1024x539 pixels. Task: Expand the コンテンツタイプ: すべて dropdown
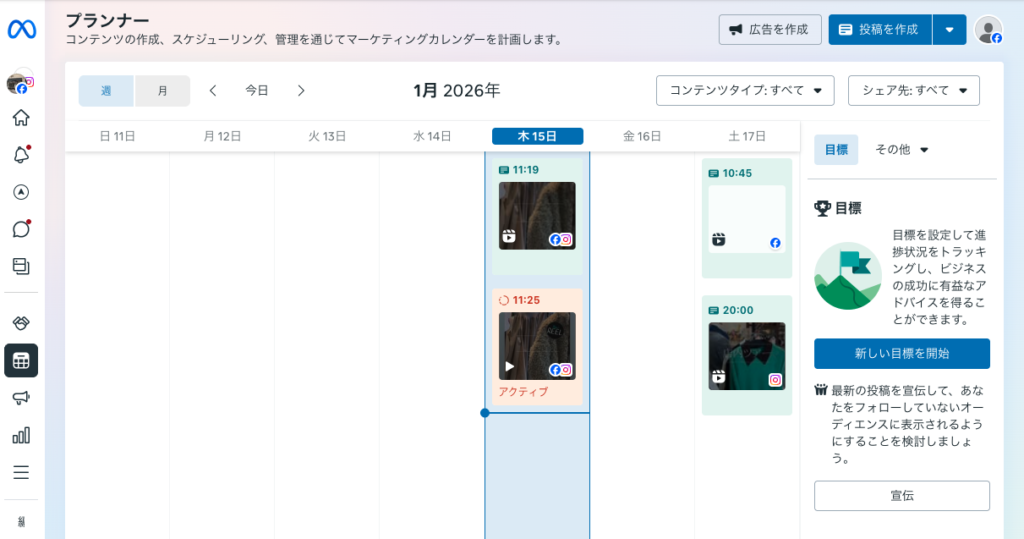pyautogui.click(x=745, y=91)
